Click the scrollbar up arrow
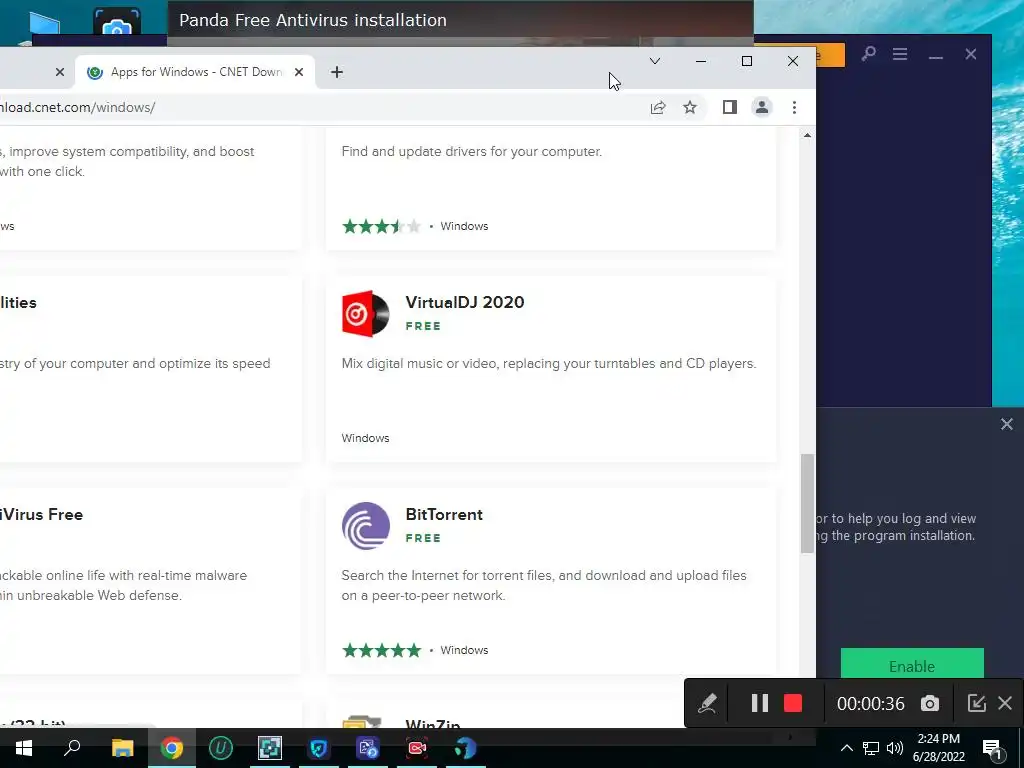 (x=807, y=135)
